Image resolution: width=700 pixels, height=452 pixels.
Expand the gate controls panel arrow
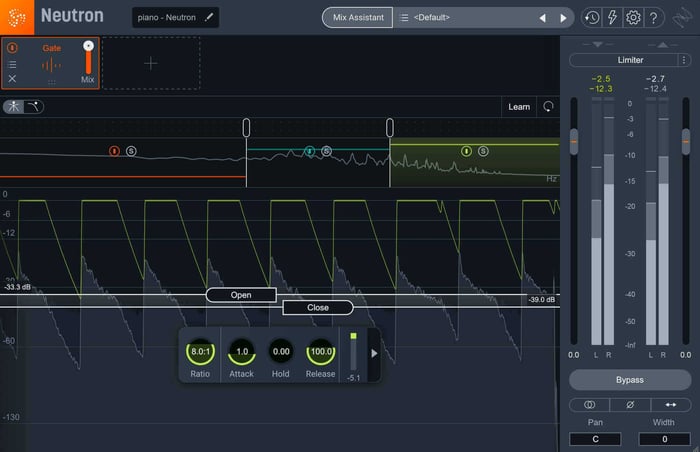coord(374,353)
